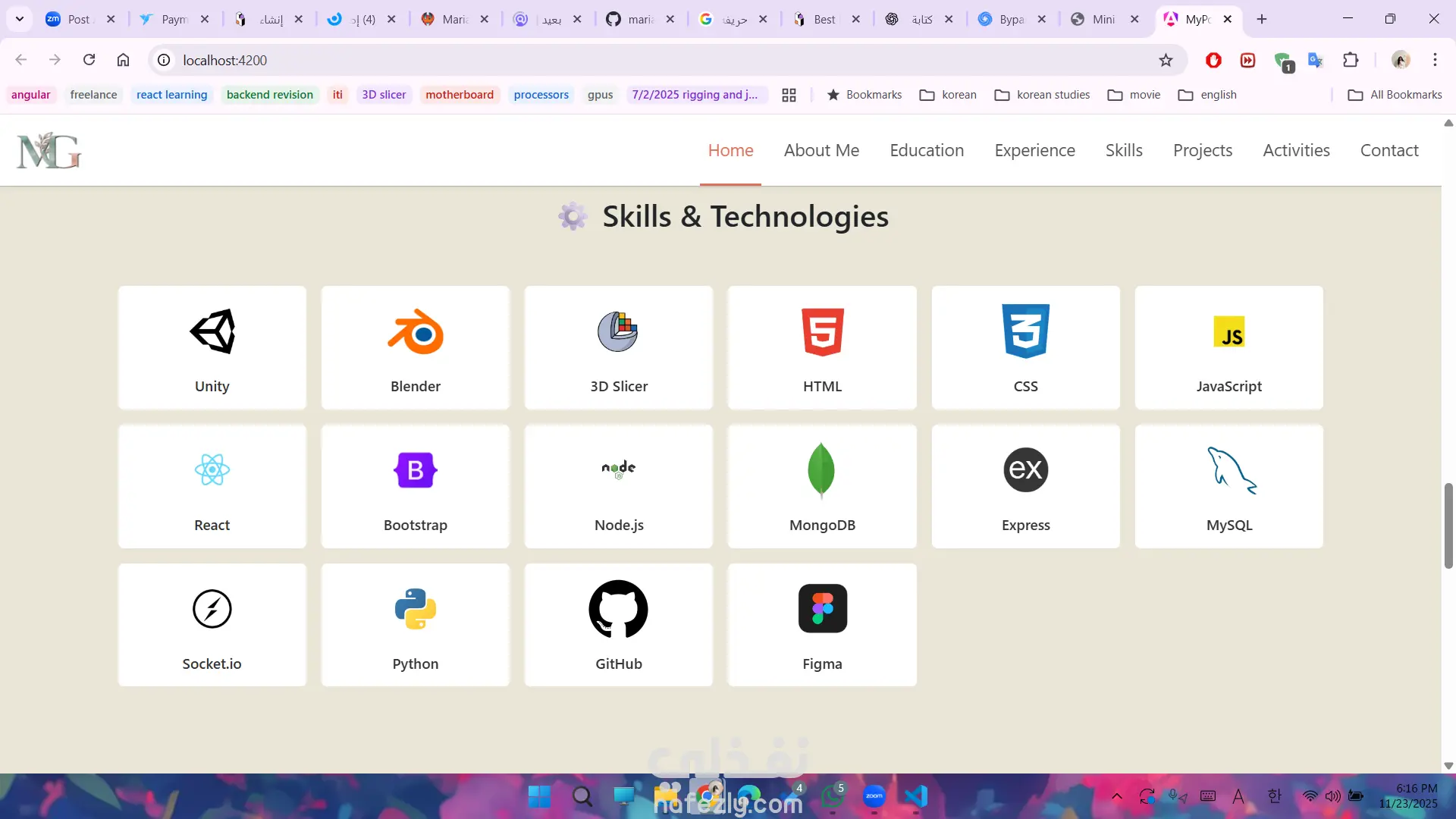Click the Unity logo icon
The width and height of the screenshot is (1456, 819).
212,331
